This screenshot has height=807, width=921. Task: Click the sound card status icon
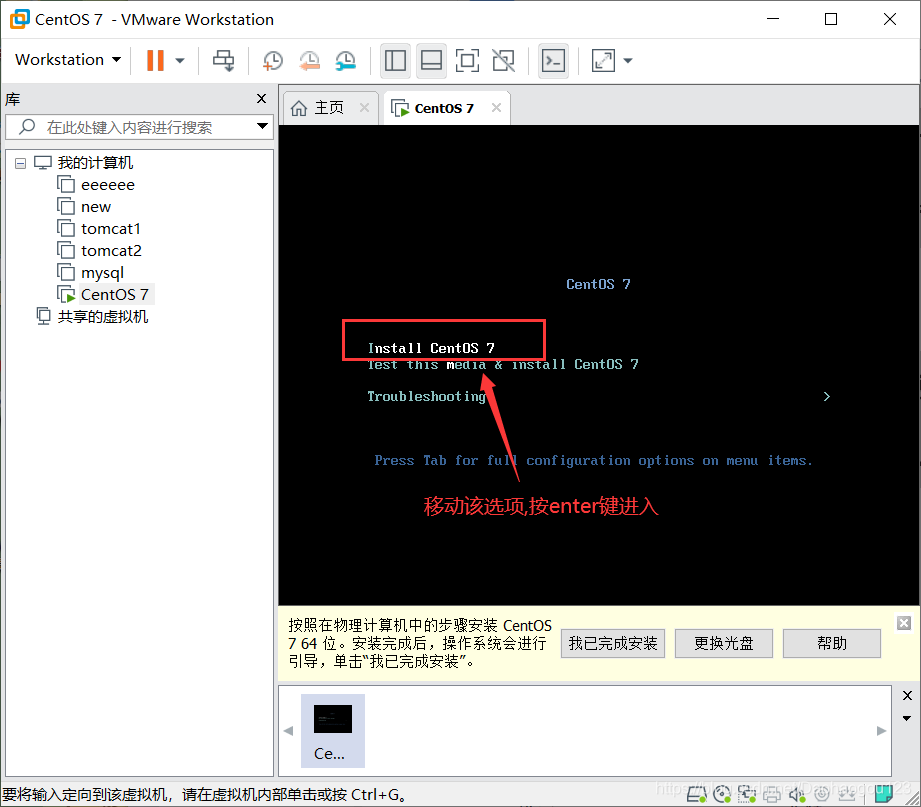(x=796, y=794)
